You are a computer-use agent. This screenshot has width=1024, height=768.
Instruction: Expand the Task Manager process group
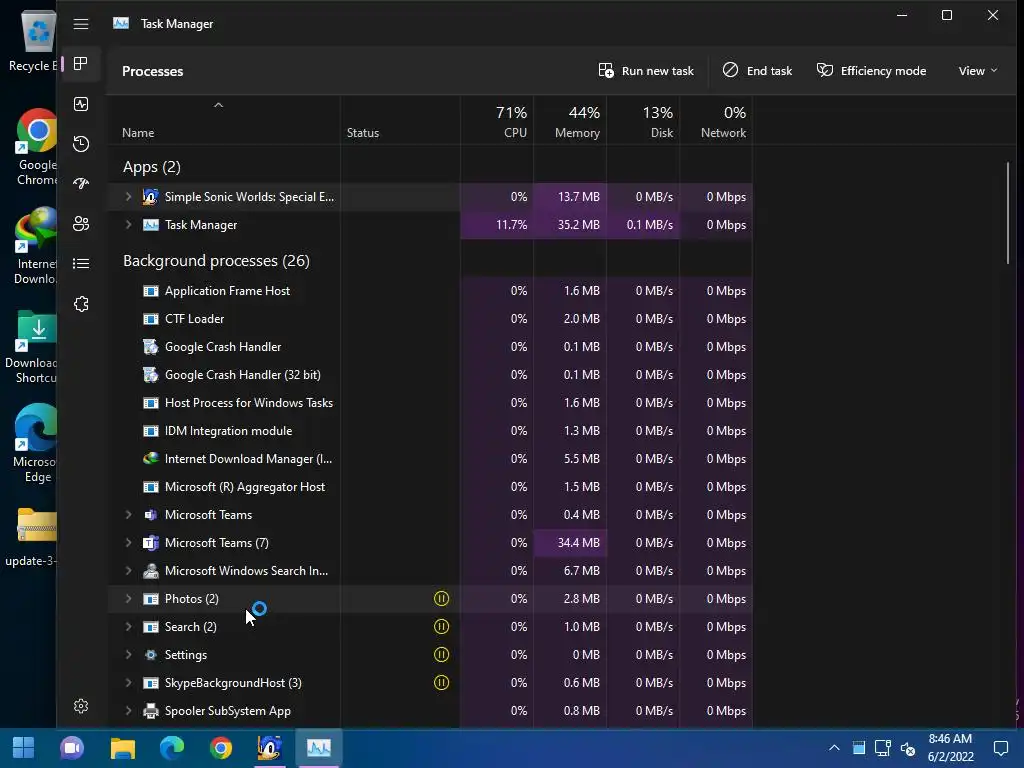point(129,225)
